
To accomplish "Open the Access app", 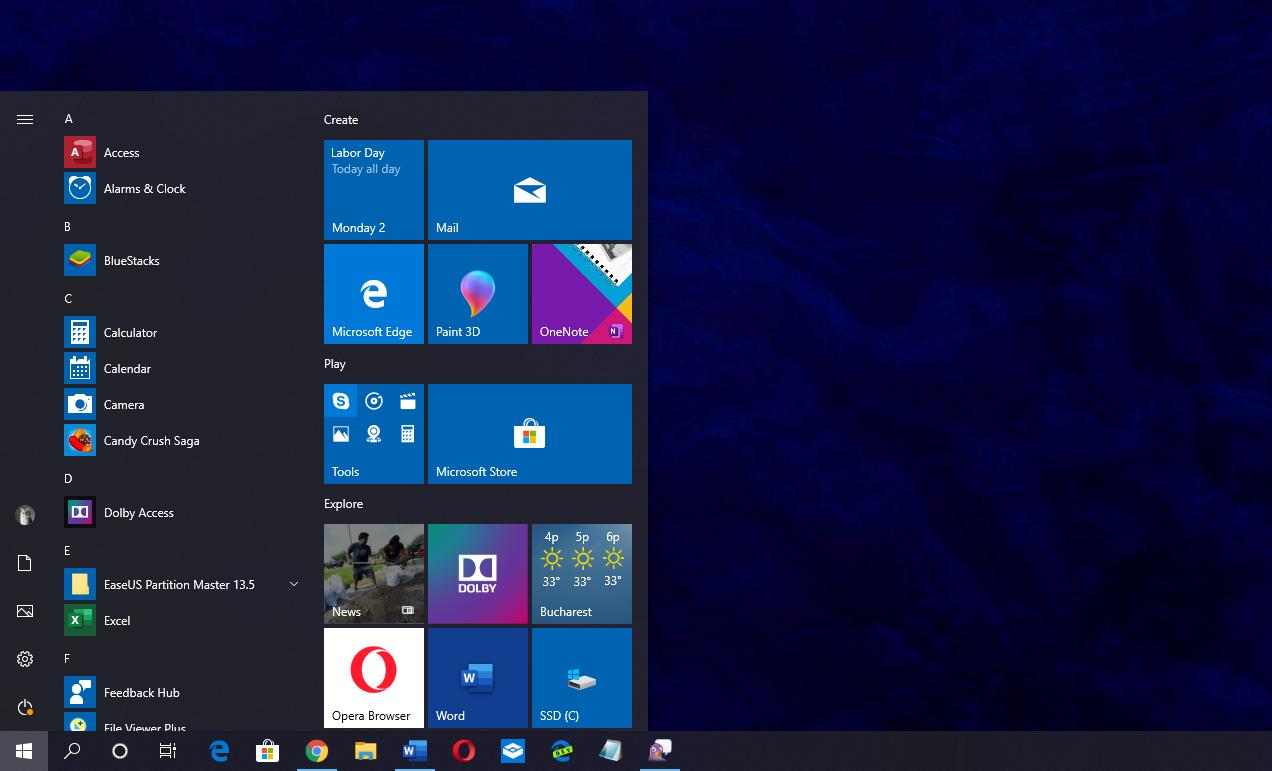I will [x=182, y=152].
